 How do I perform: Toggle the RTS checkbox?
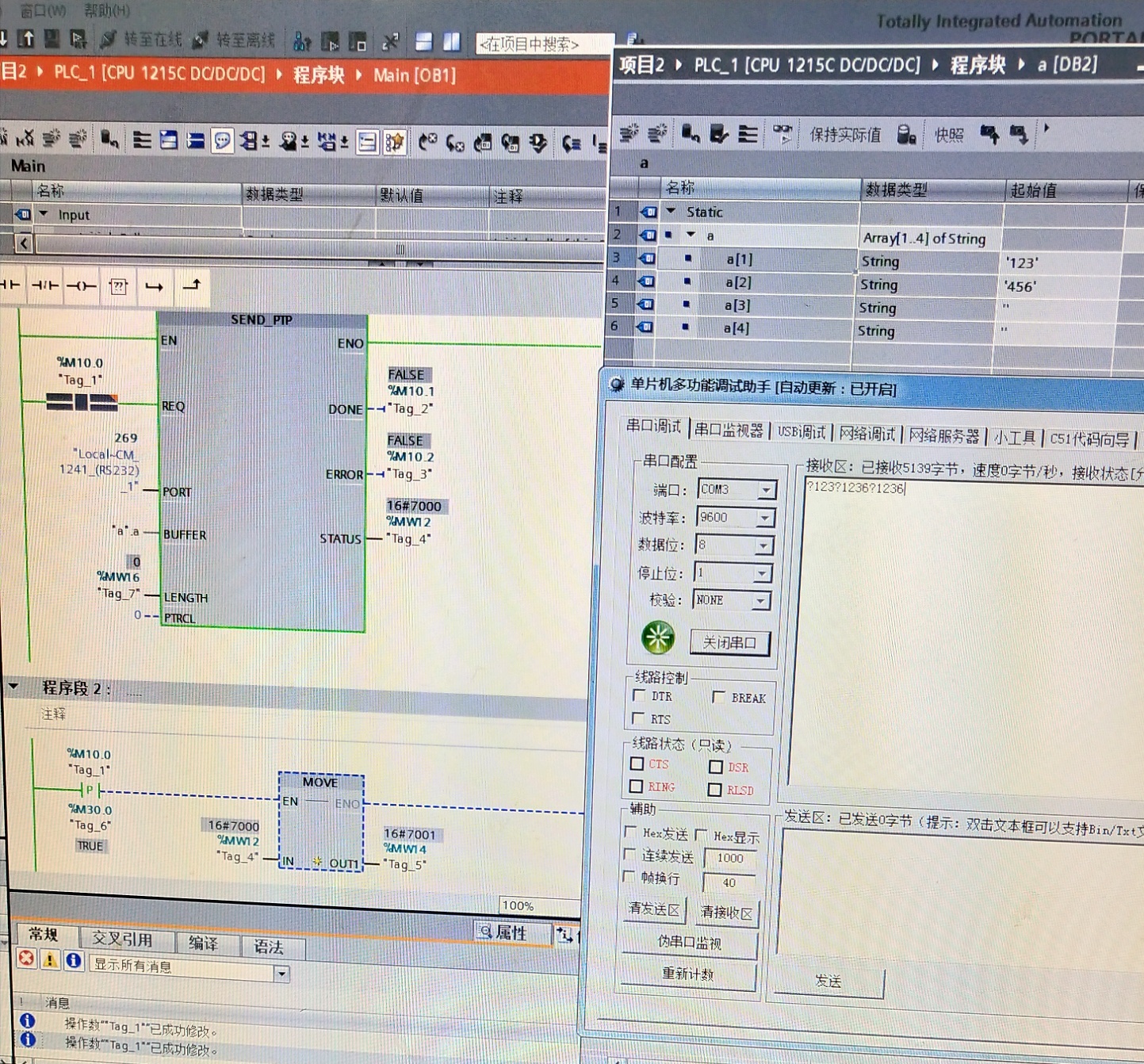click(638, 718)
